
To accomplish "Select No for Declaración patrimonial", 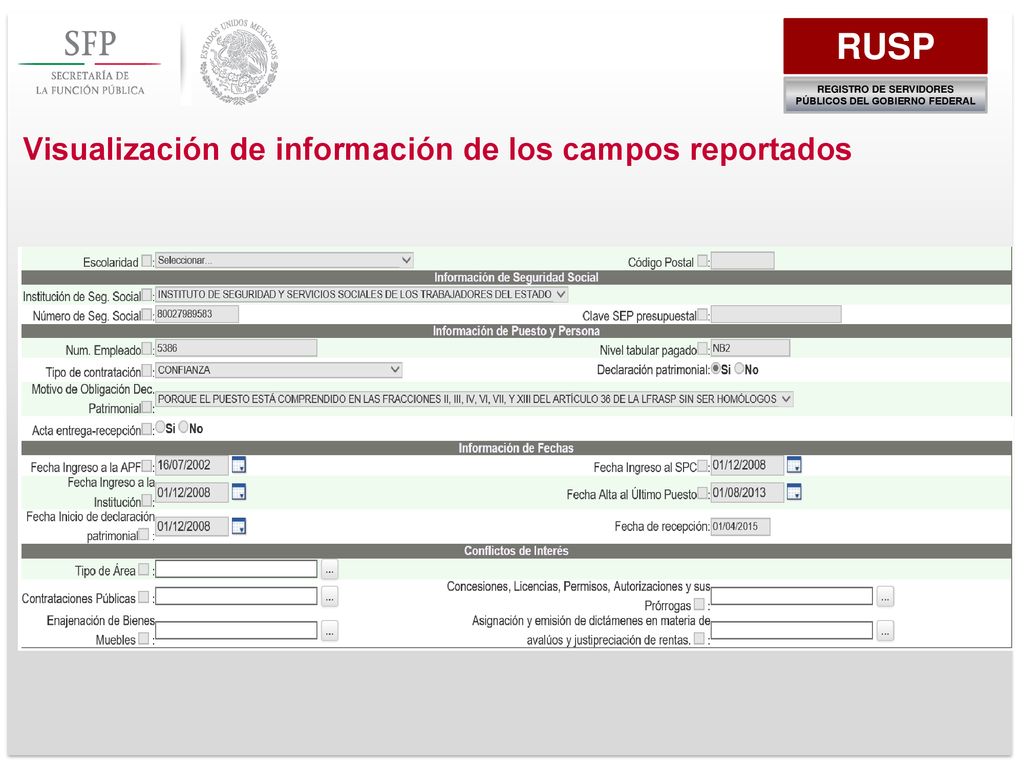I will pos(739,368).
